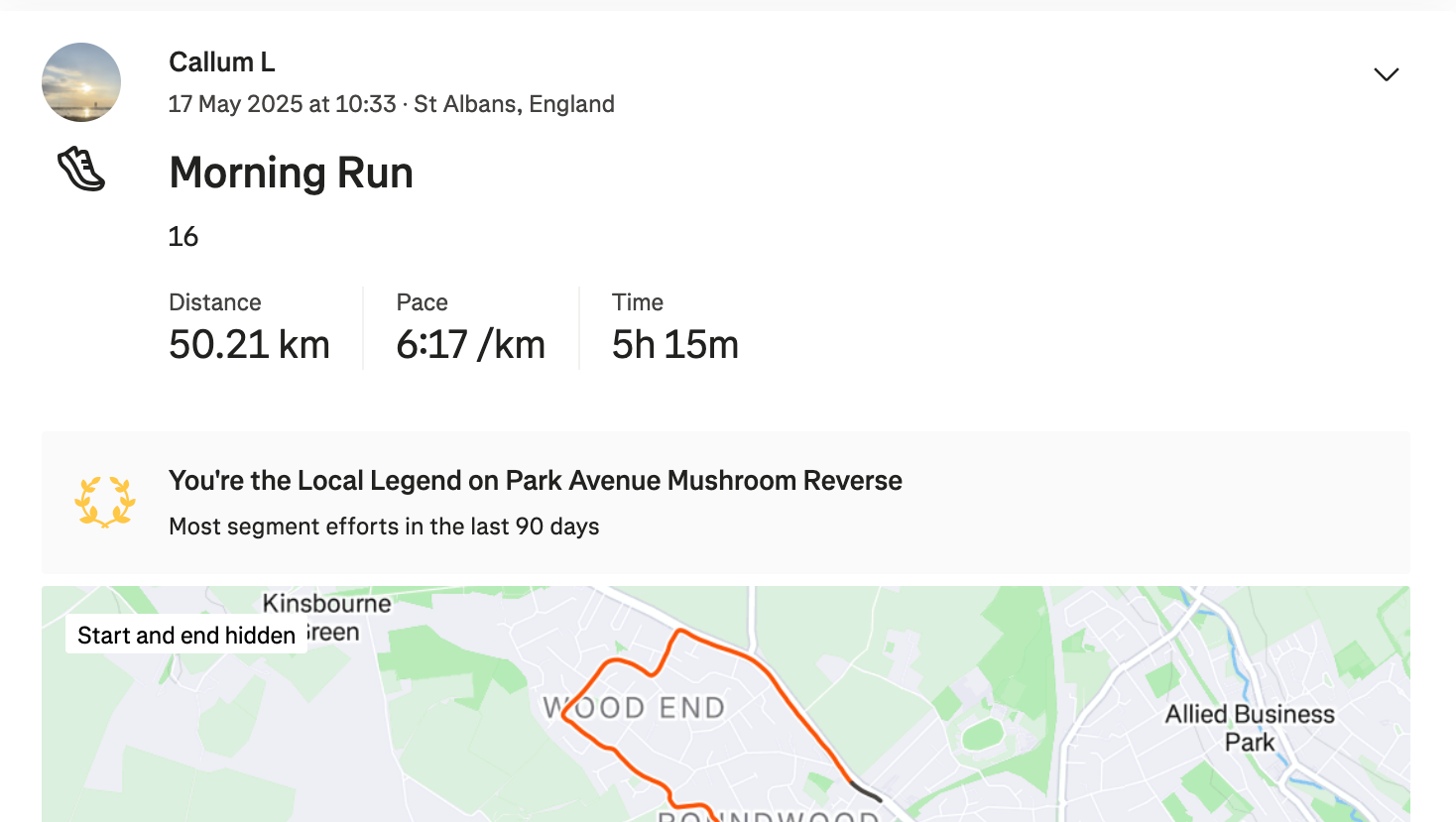Click the golden laurel Local Legend icon

pyautogui.click(x=105, y=502)
